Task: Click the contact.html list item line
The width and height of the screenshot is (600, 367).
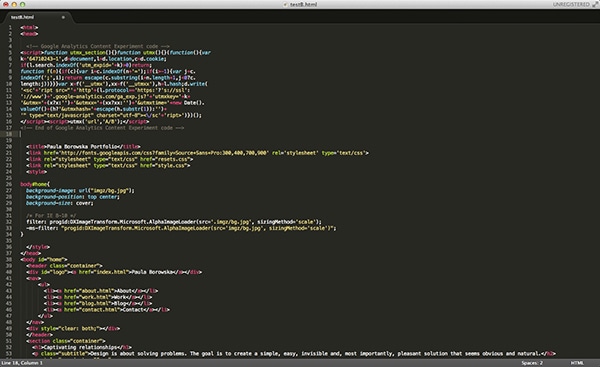Action: click(x=107, y=310)
